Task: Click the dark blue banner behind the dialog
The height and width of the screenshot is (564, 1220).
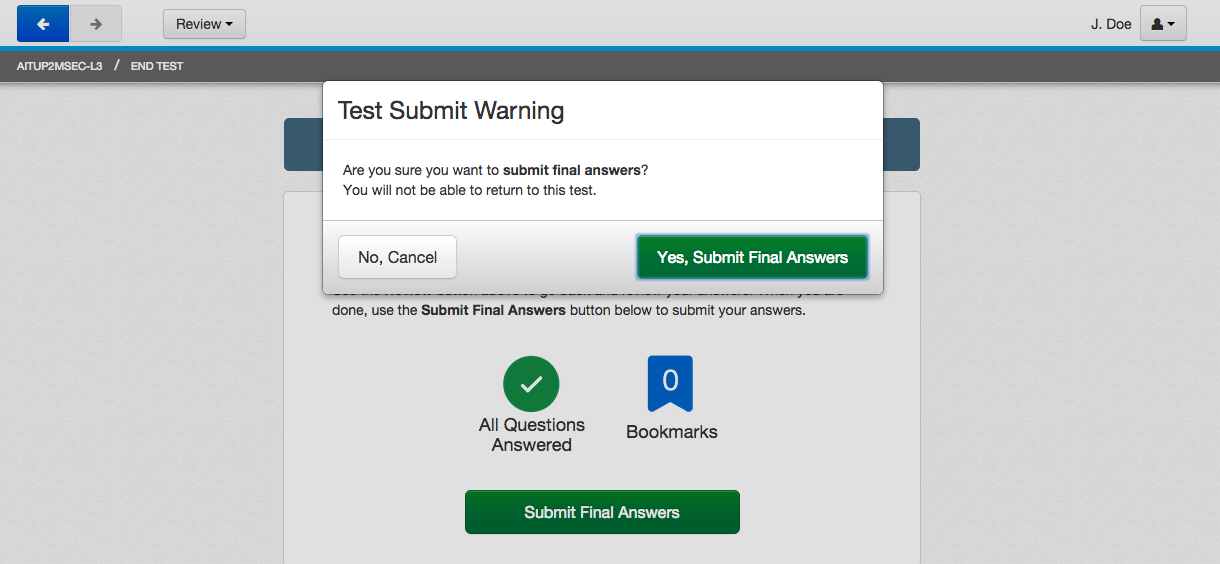Action: click(x=901, y=145)
